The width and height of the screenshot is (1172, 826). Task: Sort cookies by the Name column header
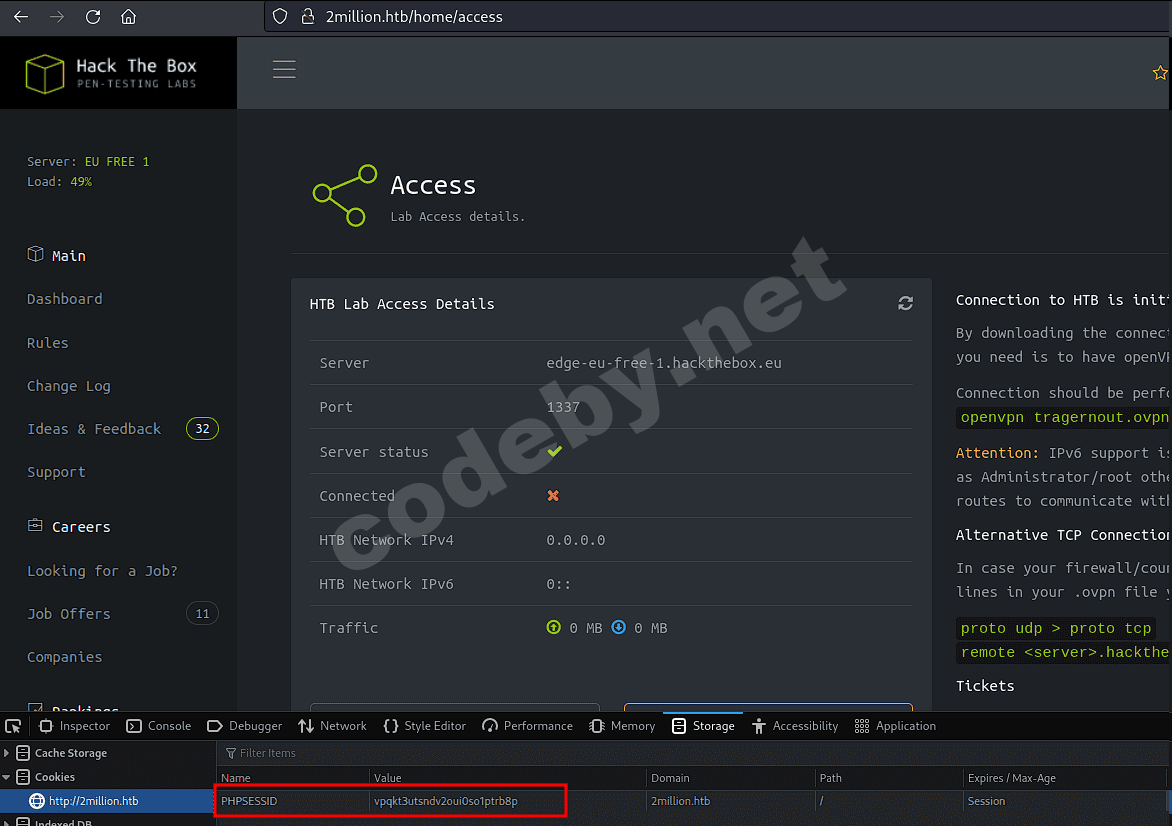(x=292, y=778)
